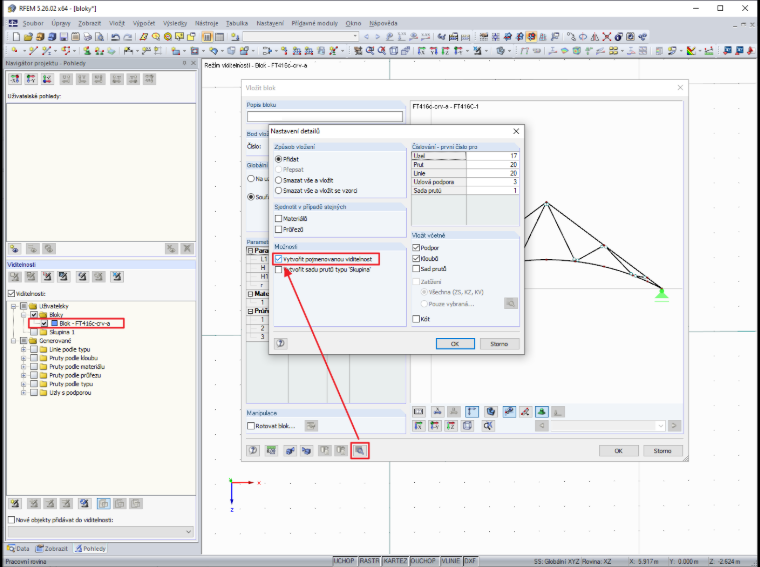Viewport: 760px width, 567px height.
Task: Click new user view icon below views list
Action: [15, 249]
